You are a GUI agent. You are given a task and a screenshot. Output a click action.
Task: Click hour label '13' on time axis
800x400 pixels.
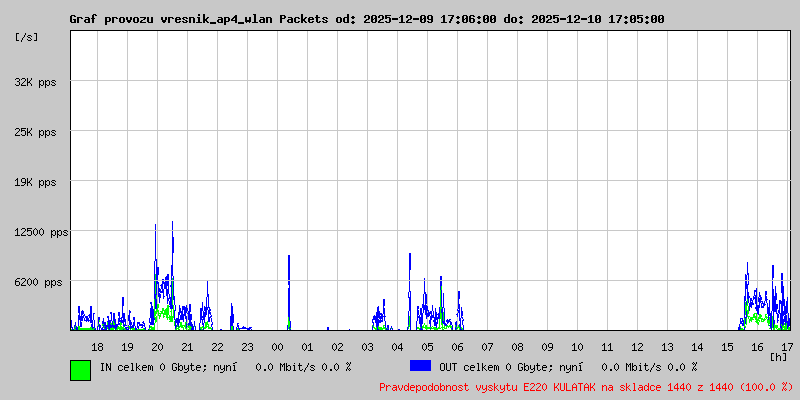pyautogui.click(x=667, y=347)
